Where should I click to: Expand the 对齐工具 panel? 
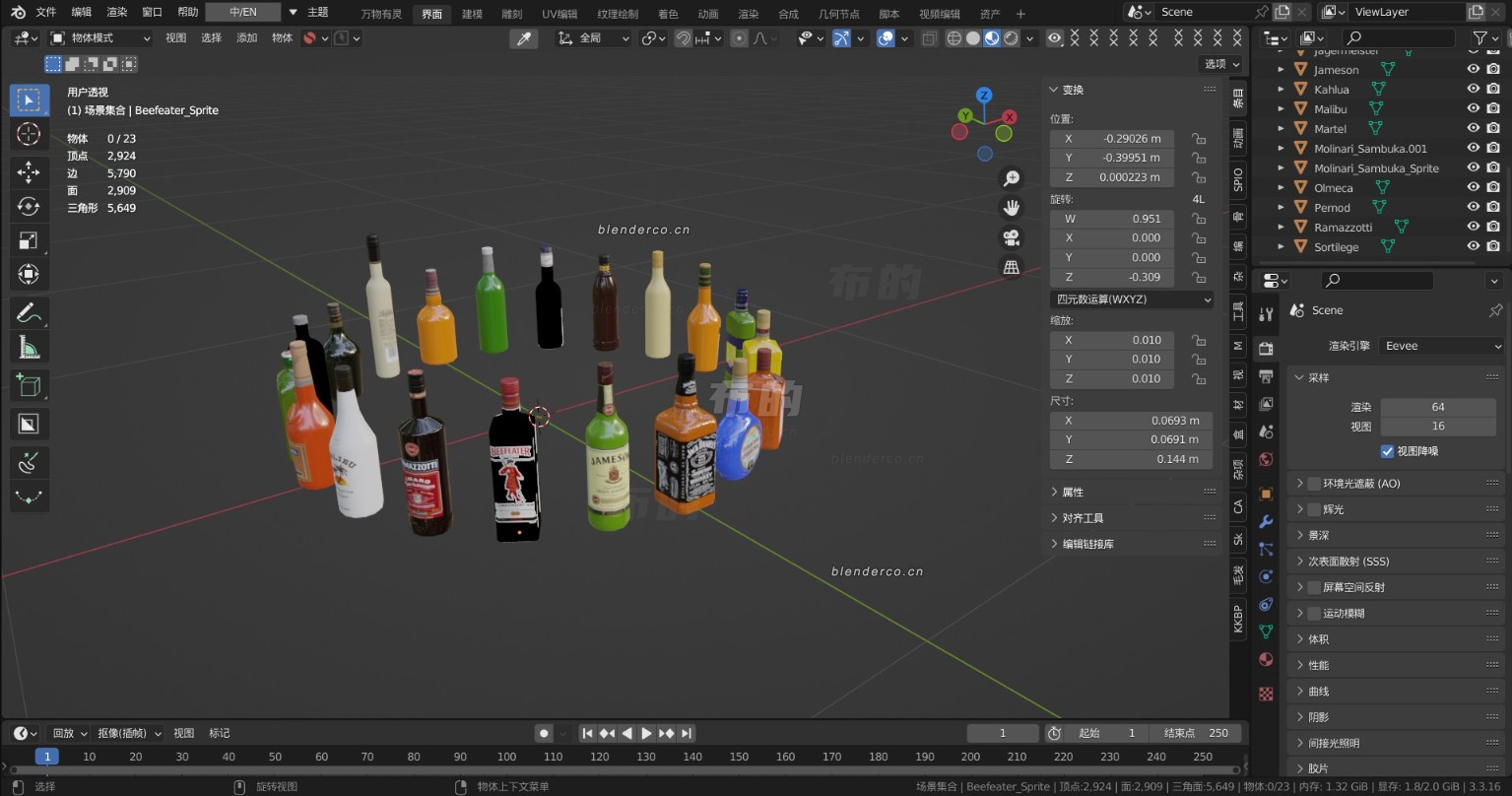pyautogui.click(x=1132, y=517)
